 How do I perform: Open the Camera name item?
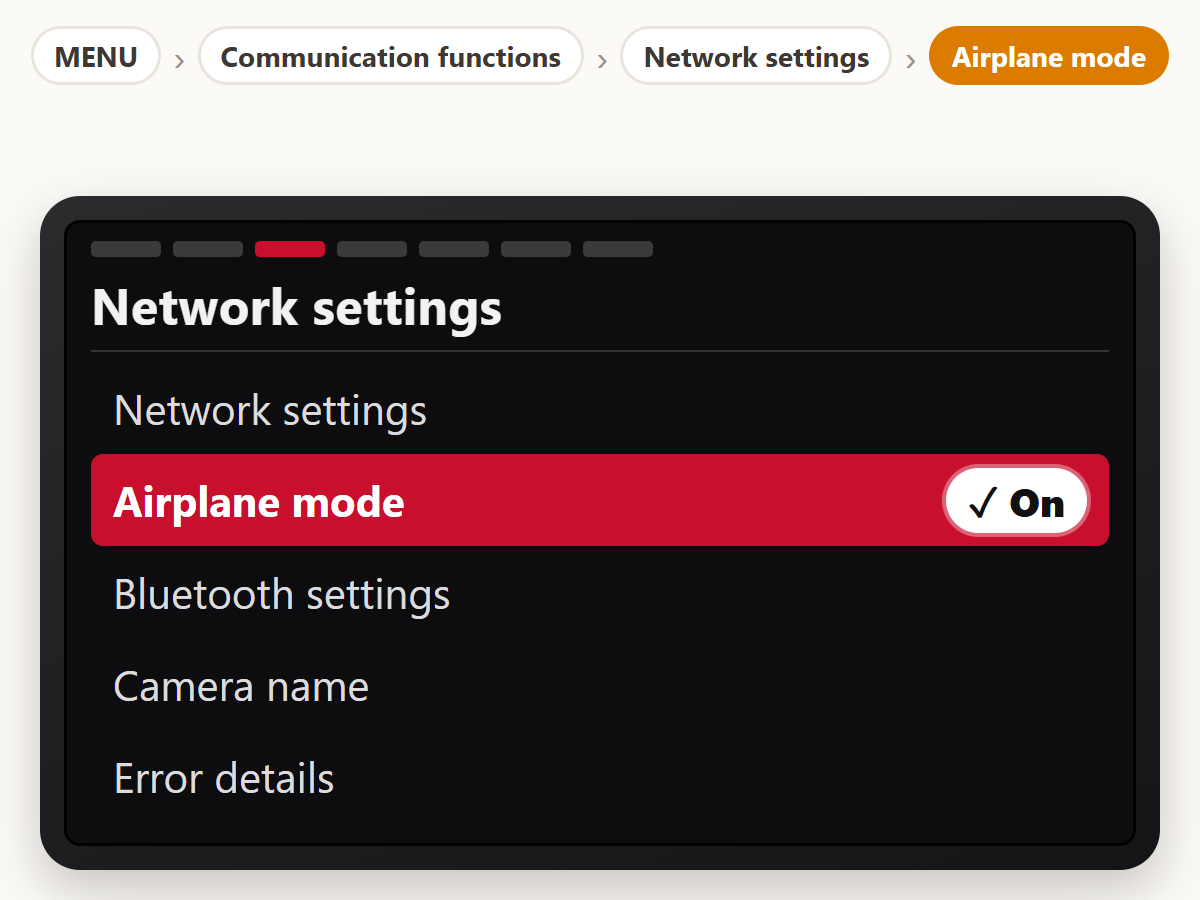click(x=600, y=686)
